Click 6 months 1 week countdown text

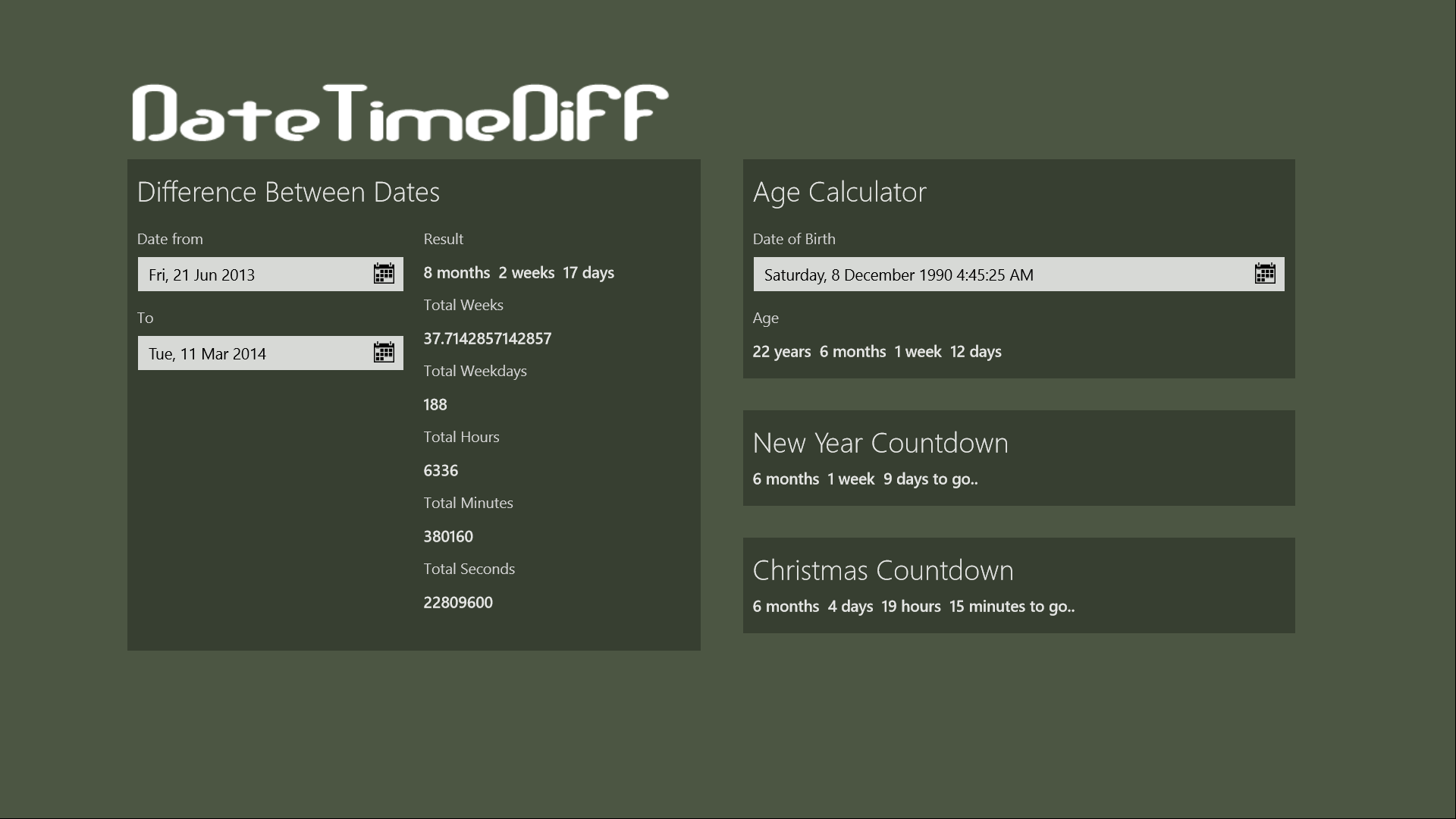pos(864,479)
